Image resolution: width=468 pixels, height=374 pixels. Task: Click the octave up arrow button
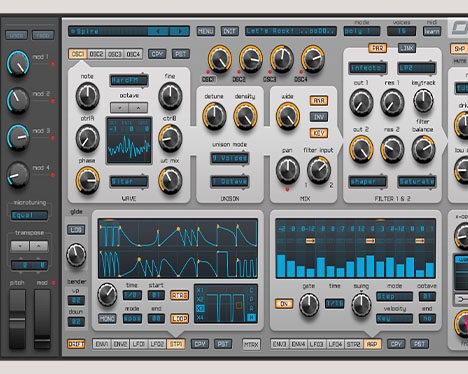(138, 108)
